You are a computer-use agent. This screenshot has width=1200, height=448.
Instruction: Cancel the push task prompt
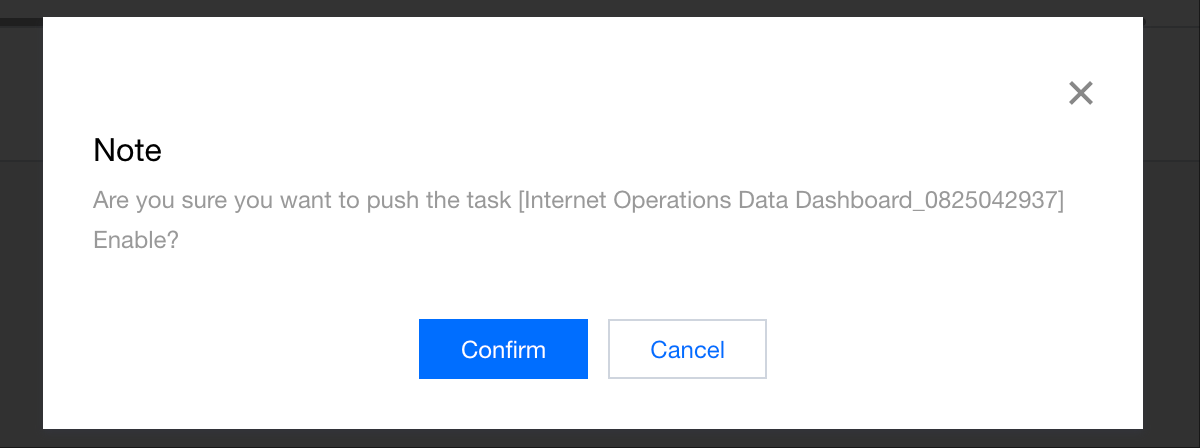687,349
